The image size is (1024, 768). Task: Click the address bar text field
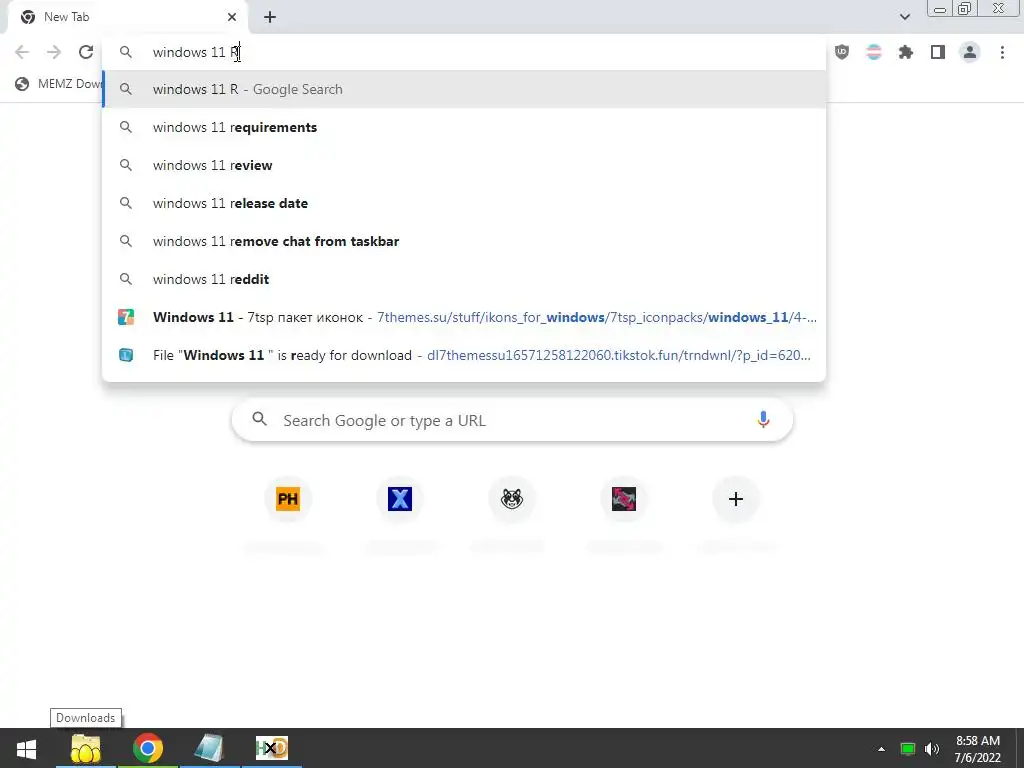tap(464, 52)
